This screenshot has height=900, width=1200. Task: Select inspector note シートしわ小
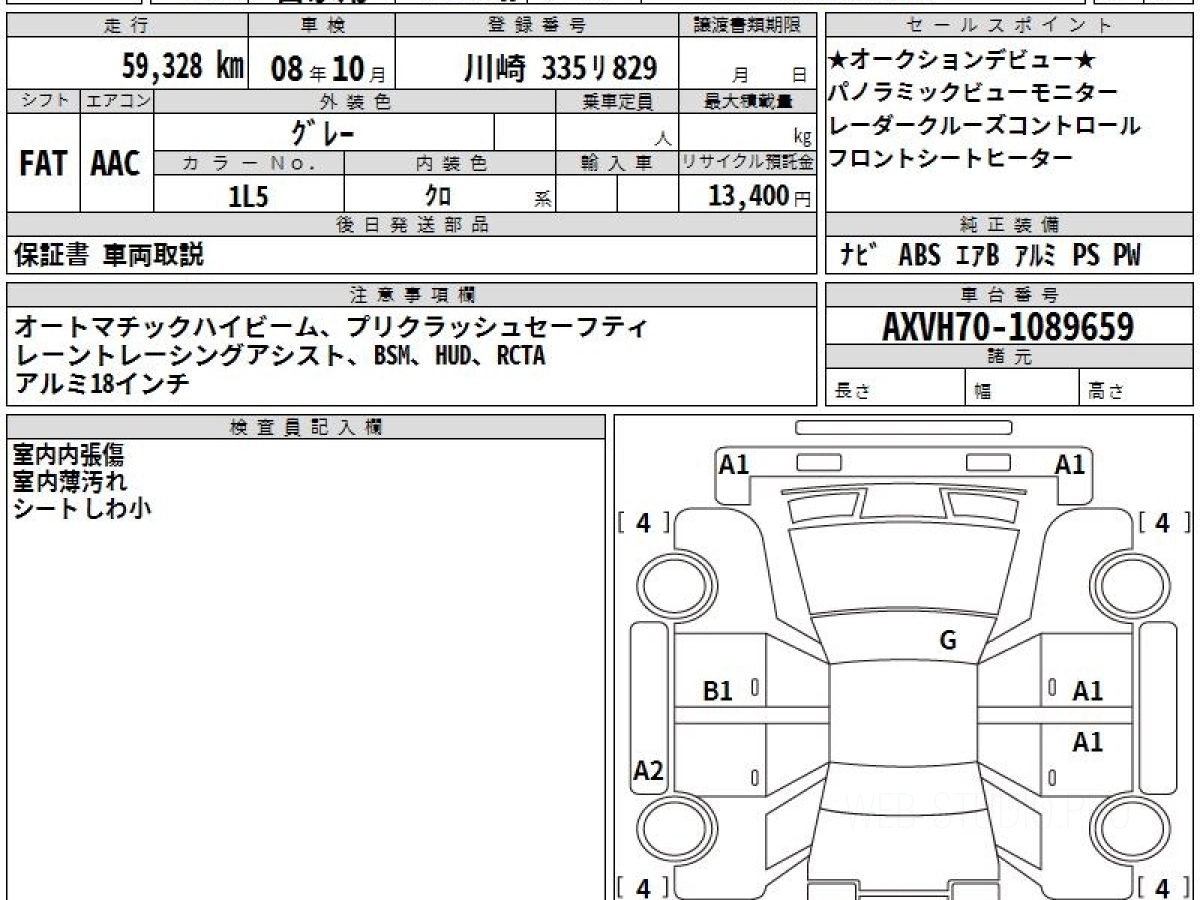pos(82,507)
